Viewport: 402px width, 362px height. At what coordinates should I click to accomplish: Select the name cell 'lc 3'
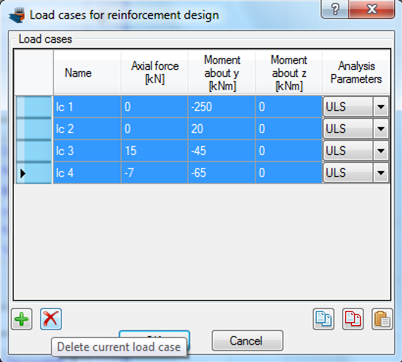click(x=87, y=151)
